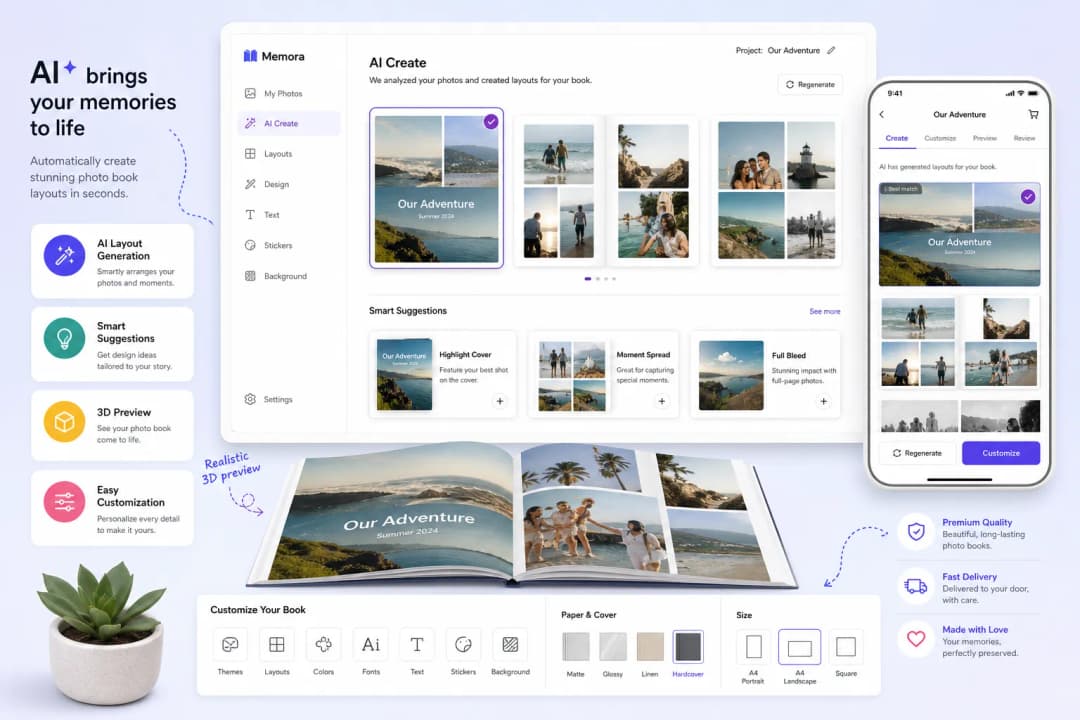Click the Smart Suggestions lightbulb icon
The height and width of the screenshot is (720, 1080).
[65, 338]
